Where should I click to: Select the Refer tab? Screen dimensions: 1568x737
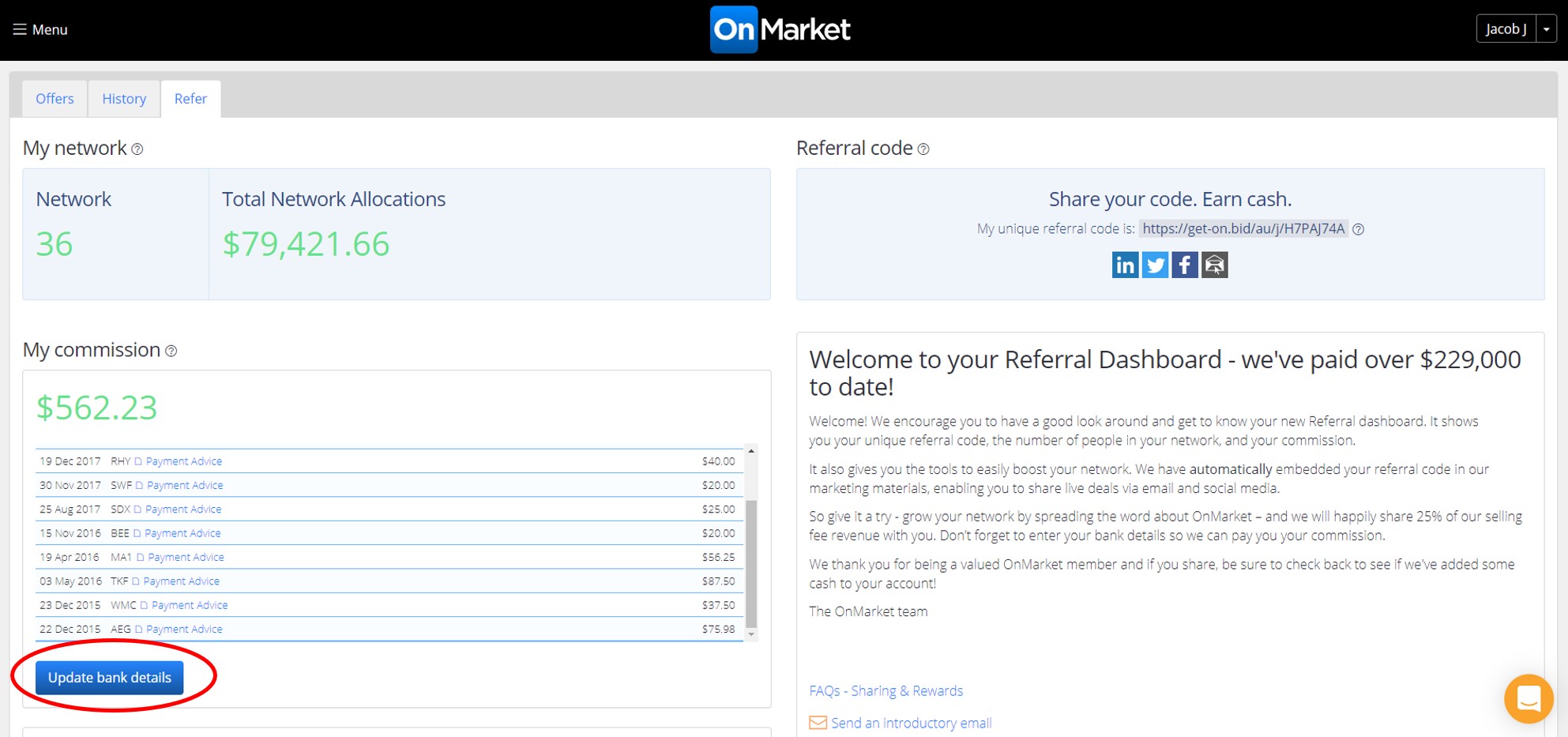pos(190,99)
